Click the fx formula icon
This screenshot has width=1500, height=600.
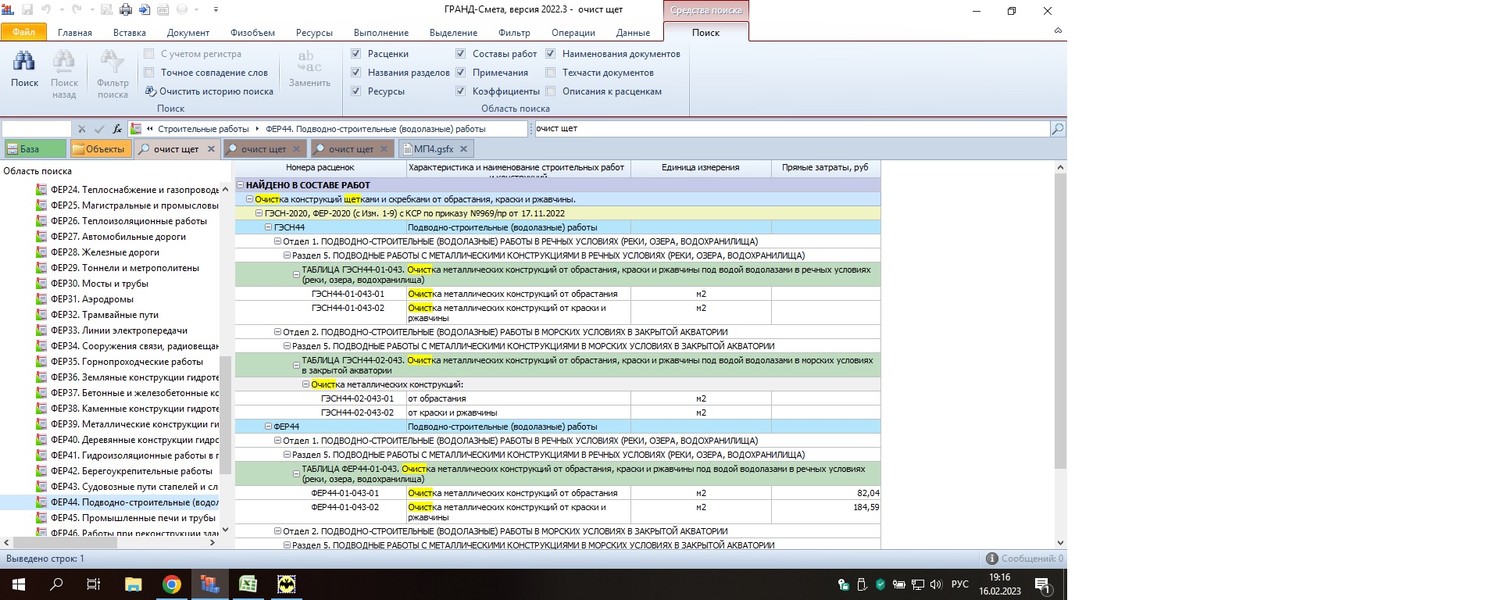117,129
